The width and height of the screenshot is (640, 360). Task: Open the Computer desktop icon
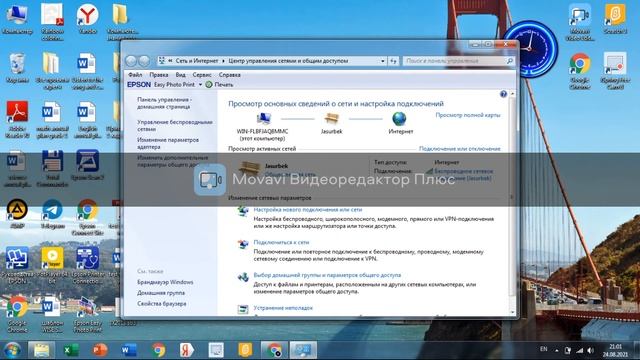[16, 19]
